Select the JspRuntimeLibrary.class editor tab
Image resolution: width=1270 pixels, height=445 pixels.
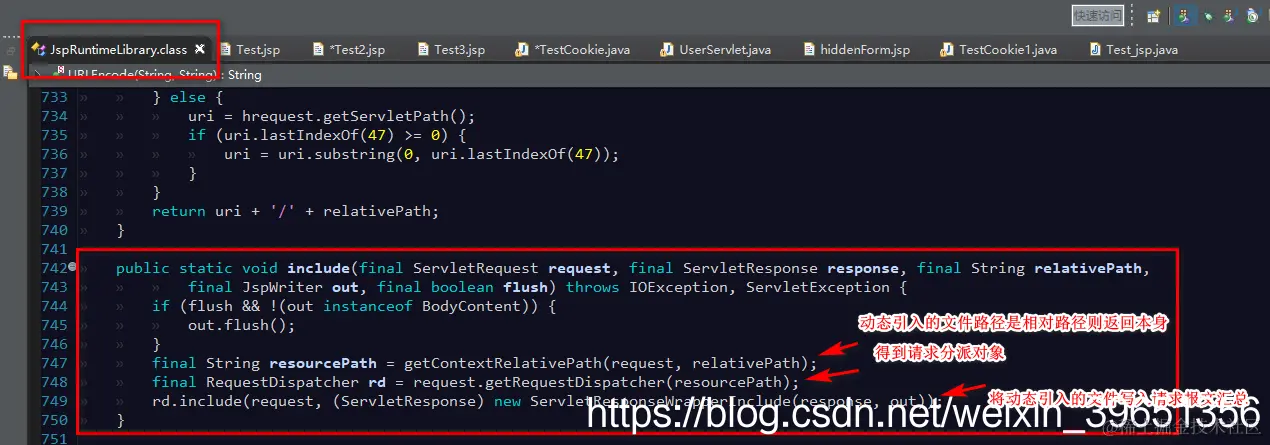coord(119,49)
